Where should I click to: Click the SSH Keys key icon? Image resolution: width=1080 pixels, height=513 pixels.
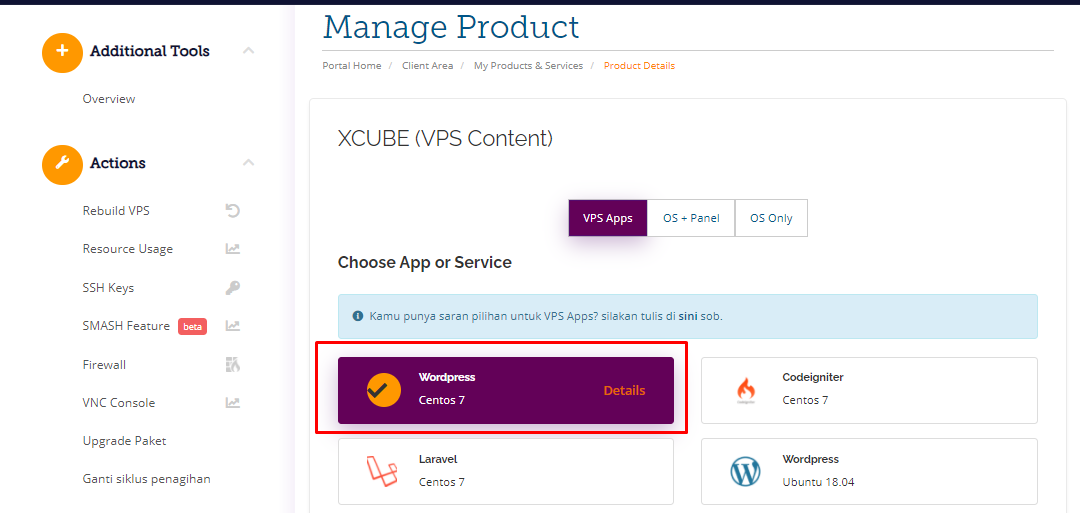point(233,288)
